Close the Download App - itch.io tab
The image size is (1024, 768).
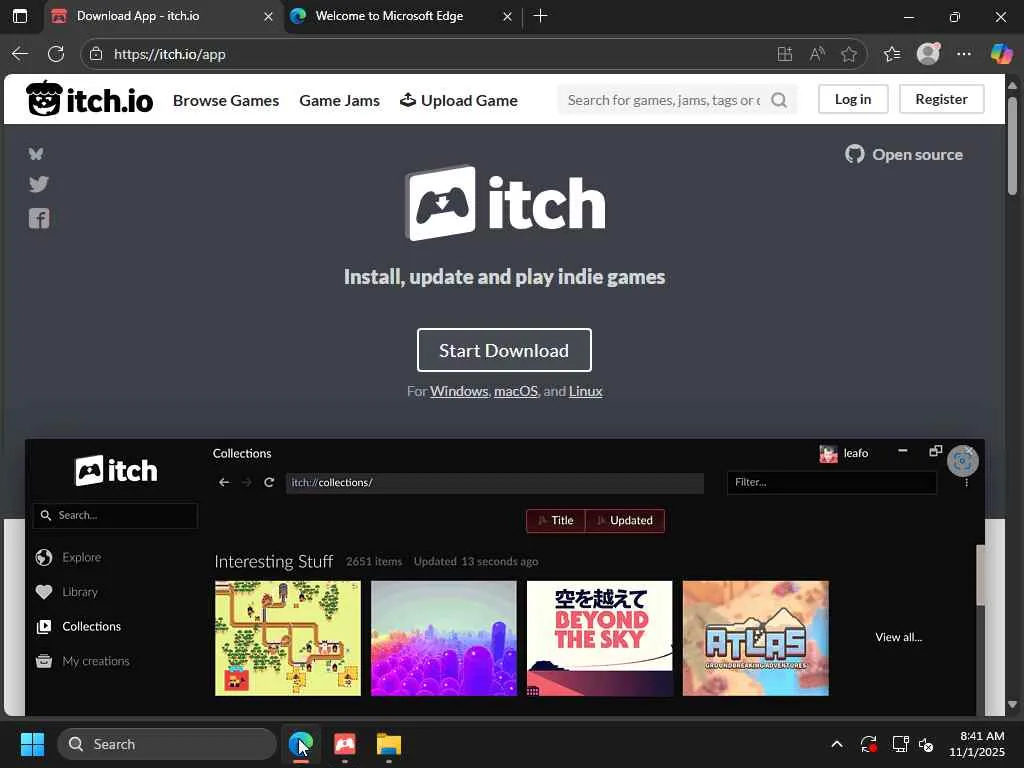(x=268, y=16)
